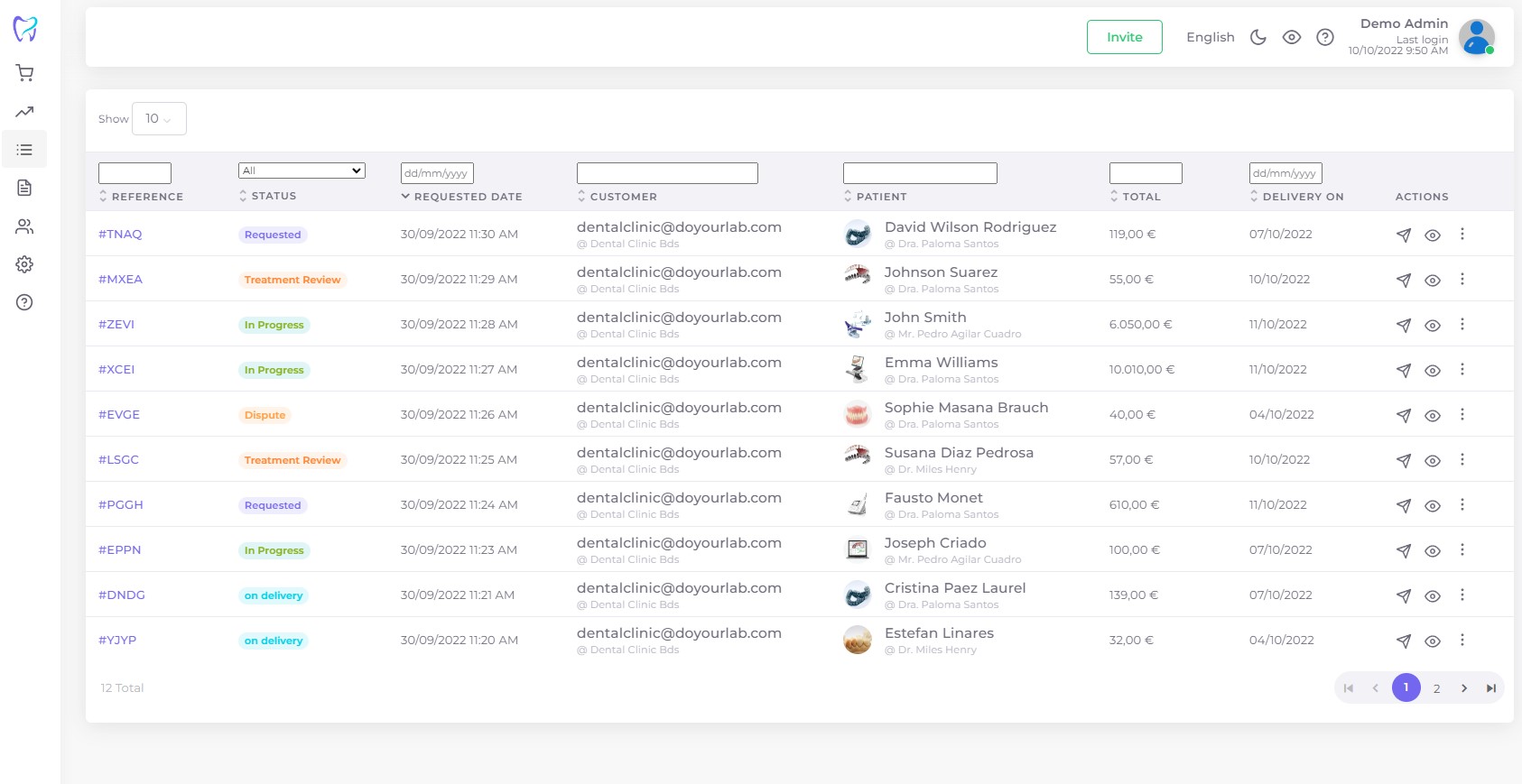Sort table by Total column
This screenshot has width=1522, height=784.
click(x=1140, y=197)
